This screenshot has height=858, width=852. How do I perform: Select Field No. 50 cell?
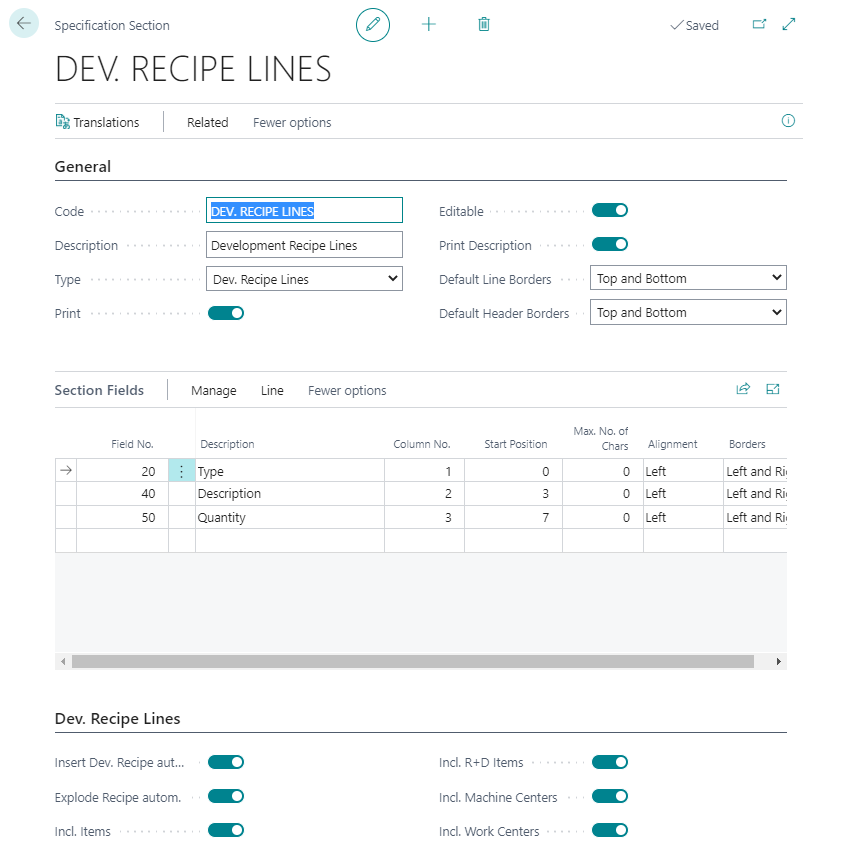tap(123, 517)
